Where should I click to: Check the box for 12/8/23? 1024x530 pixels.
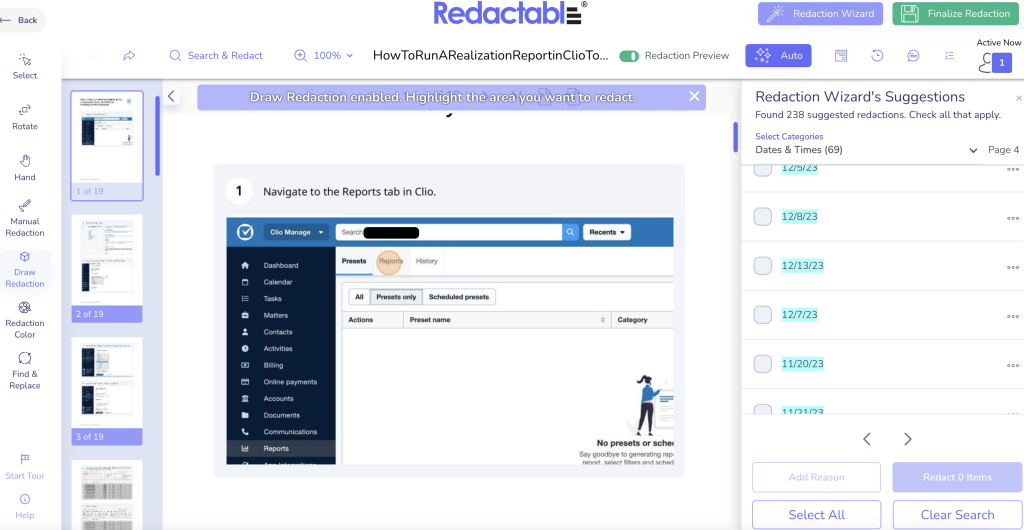tap(763, 216)
